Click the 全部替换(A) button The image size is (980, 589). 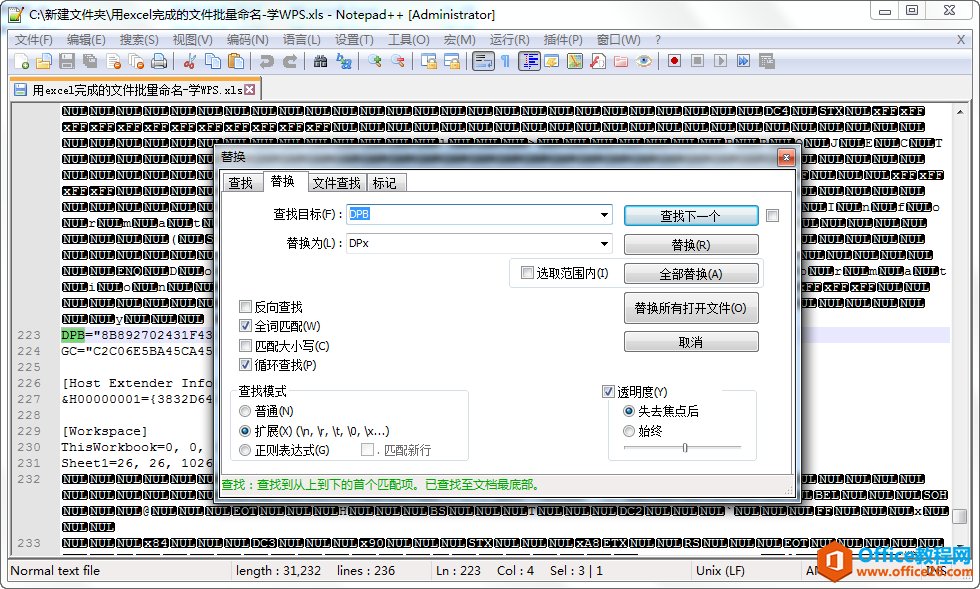(x=691, y=274)
